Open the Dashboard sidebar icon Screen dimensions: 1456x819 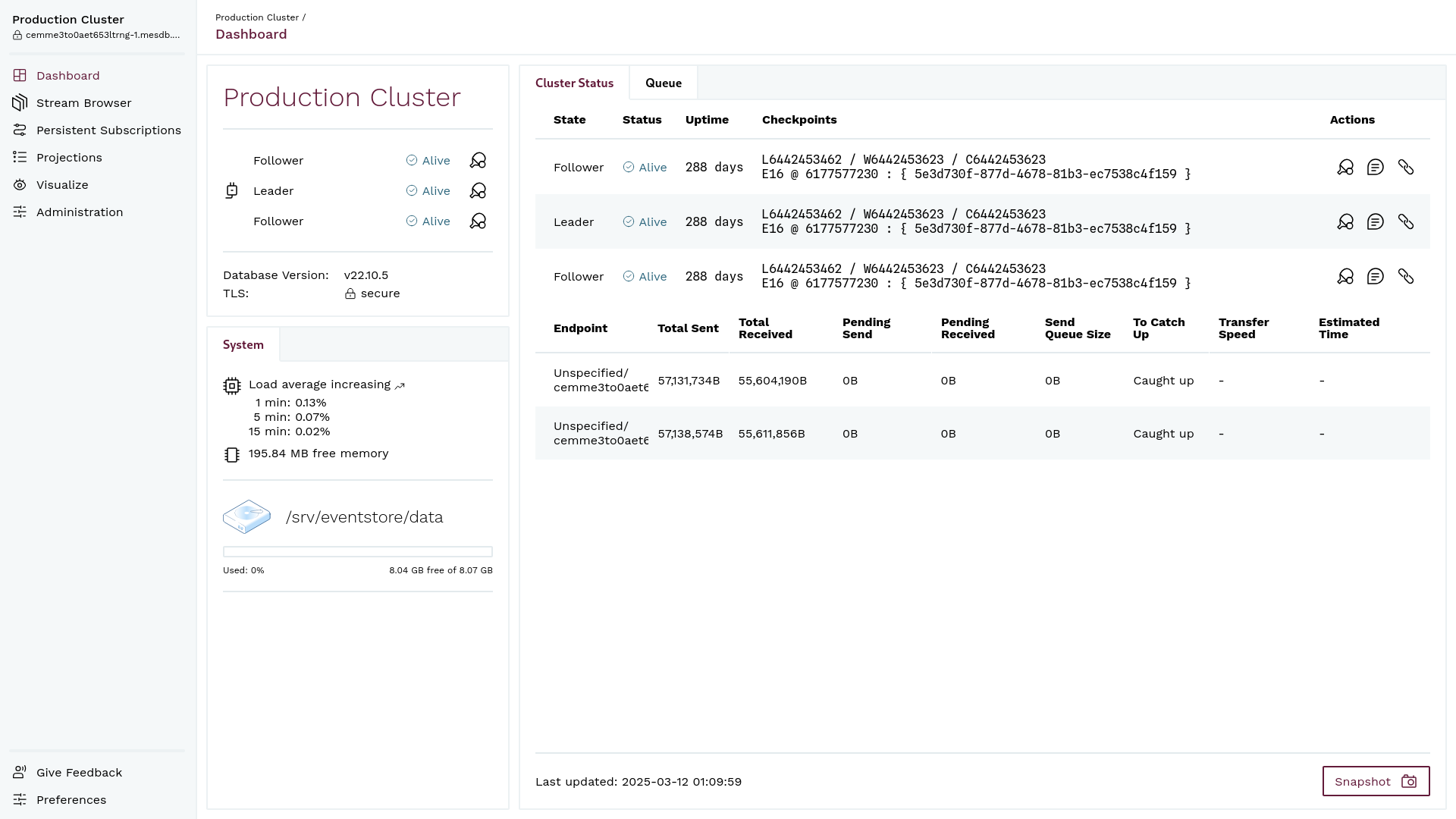click(x=20, y=75)
